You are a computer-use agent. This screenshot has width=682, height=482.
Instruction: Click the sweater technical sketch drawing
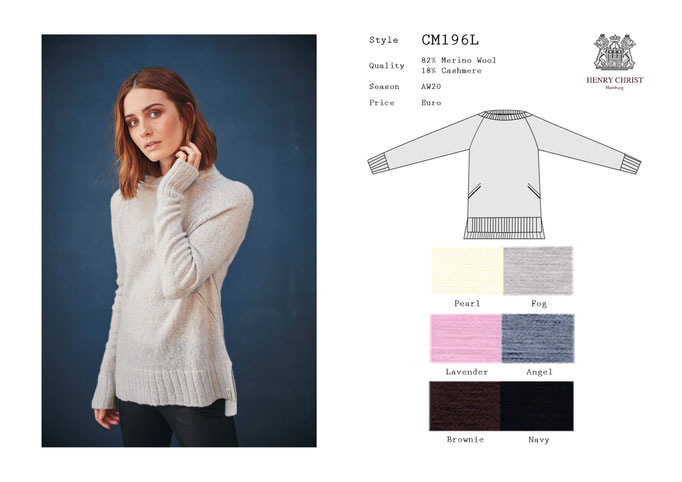504,174
